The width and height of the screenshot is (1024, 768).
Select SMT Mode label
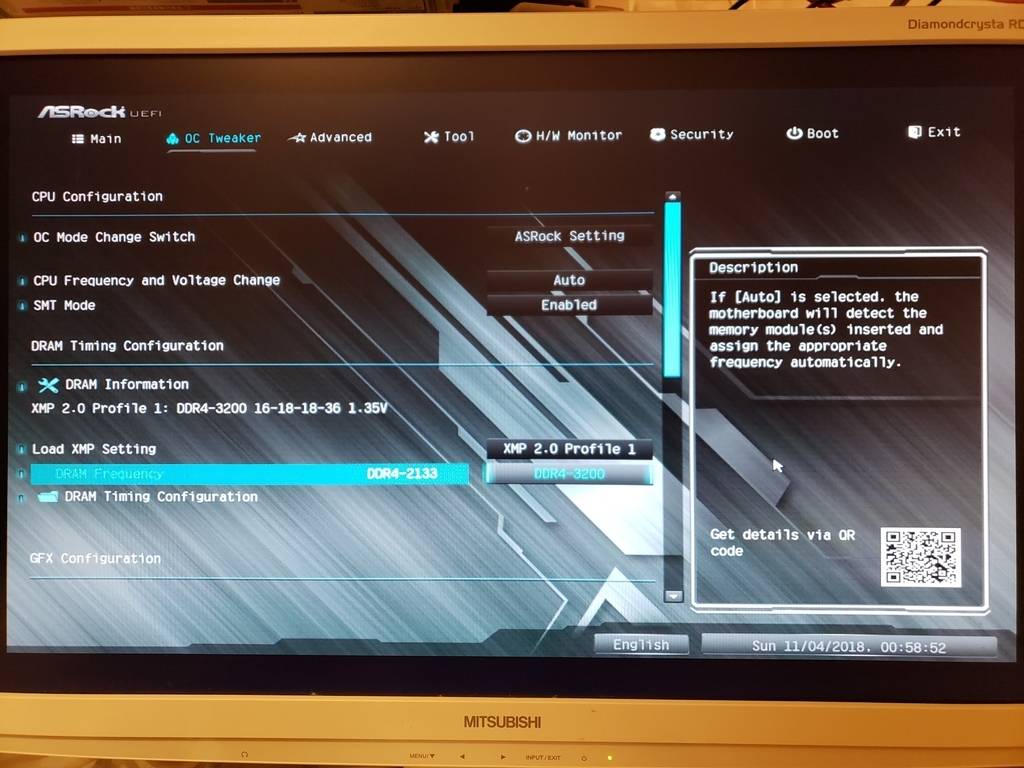(x=64, y=305)
